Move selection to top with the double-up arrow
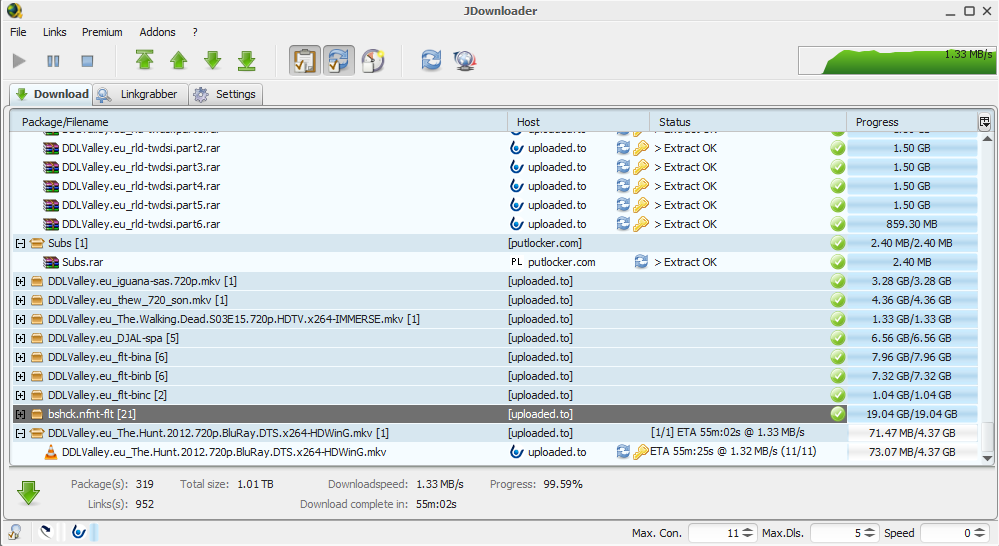 click(145, 61)
